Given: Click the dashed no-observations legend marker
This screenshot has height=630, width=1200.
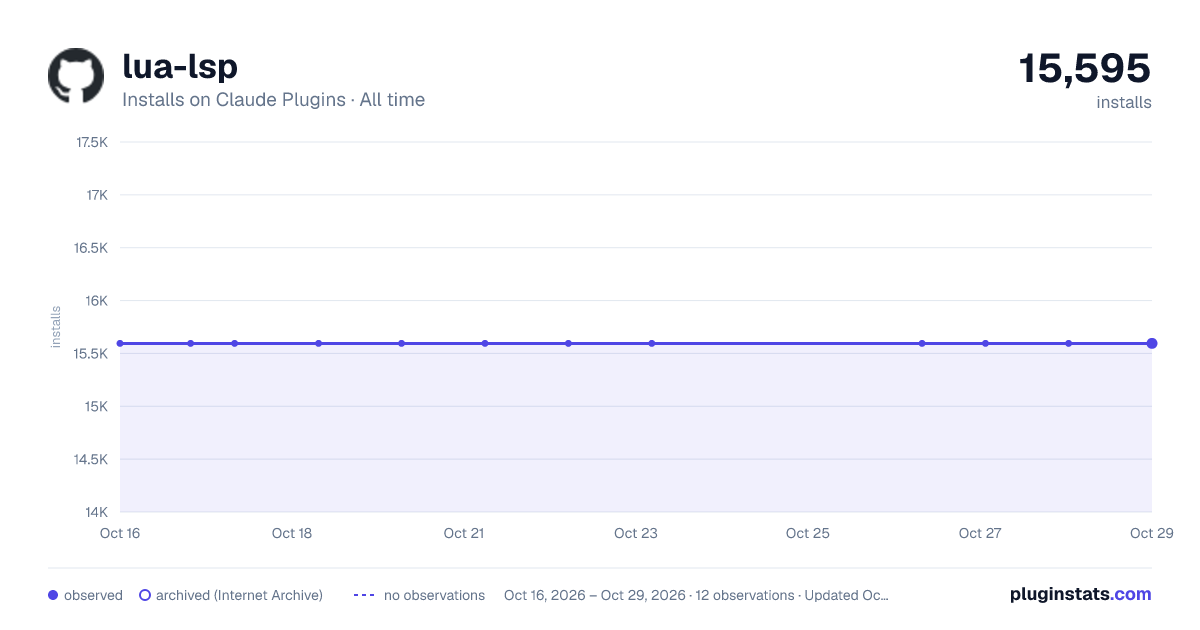Looking at the screenshot, I should coord(364,595).
